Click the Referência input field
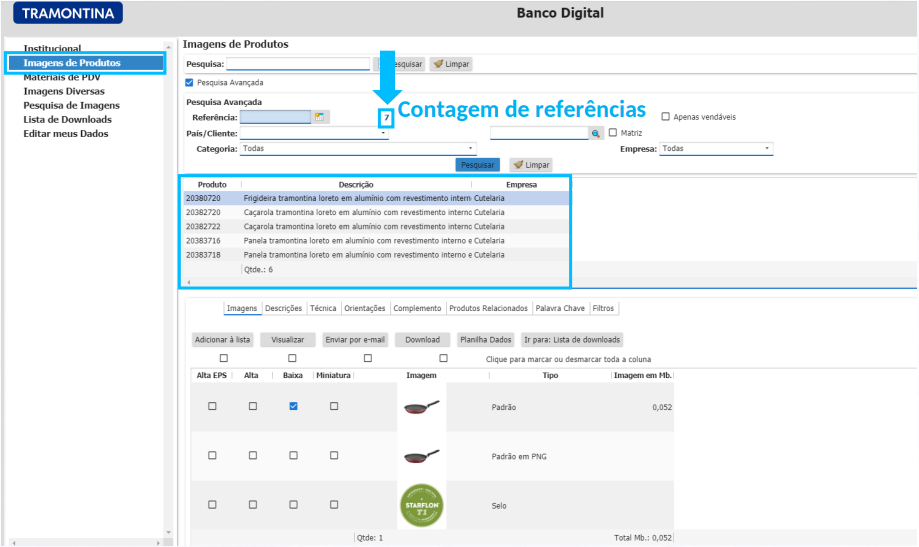 click(x=275, y=117)
